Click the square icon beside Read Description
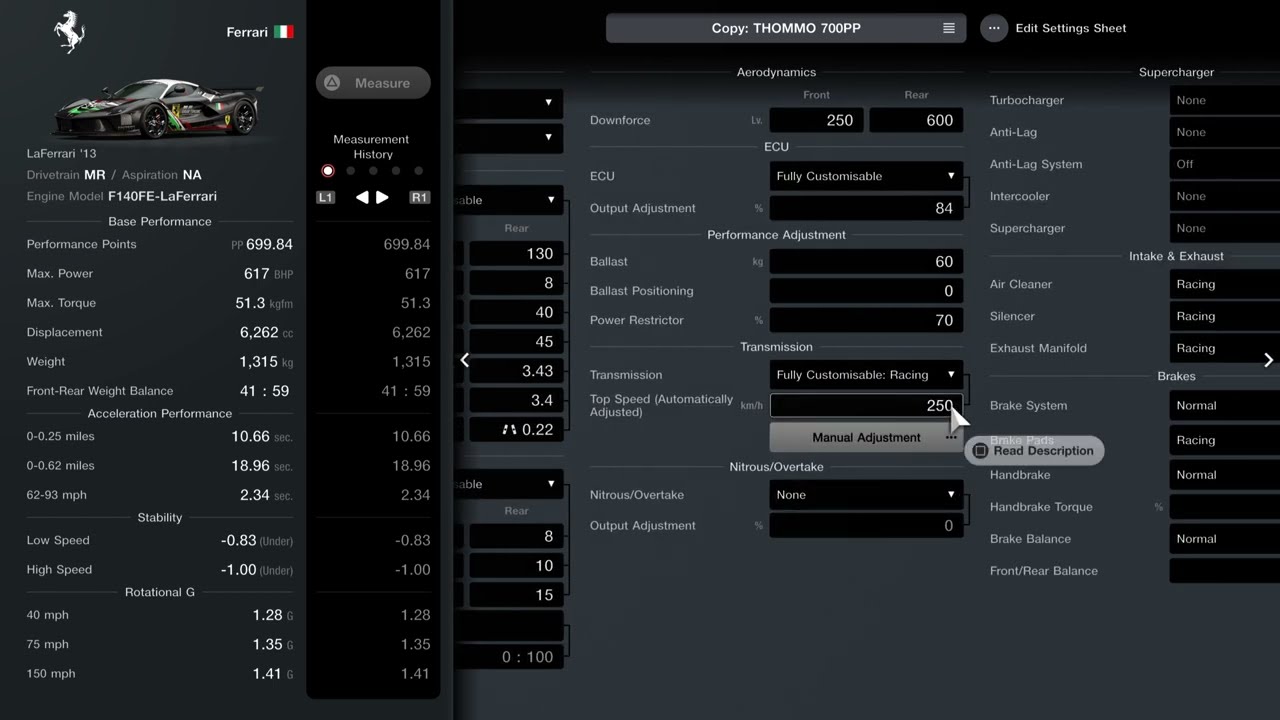 (x=980, y=451)
